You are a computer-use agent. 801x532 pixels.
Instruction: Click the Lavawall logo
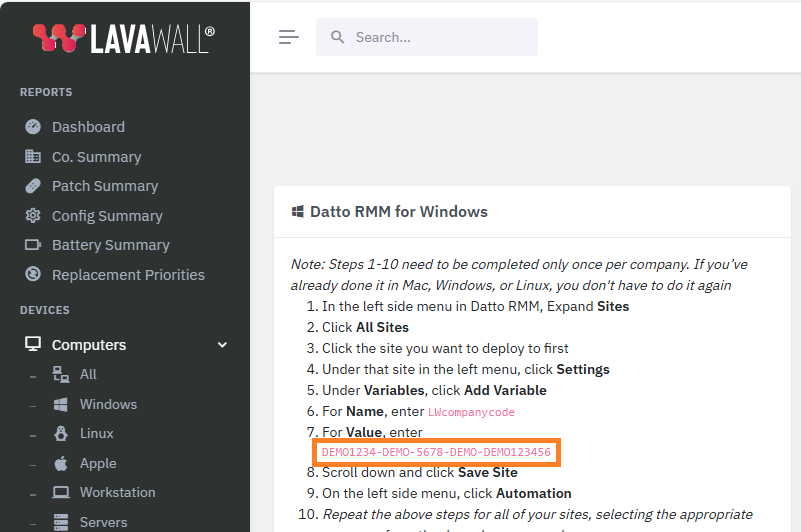click(124, 38)
